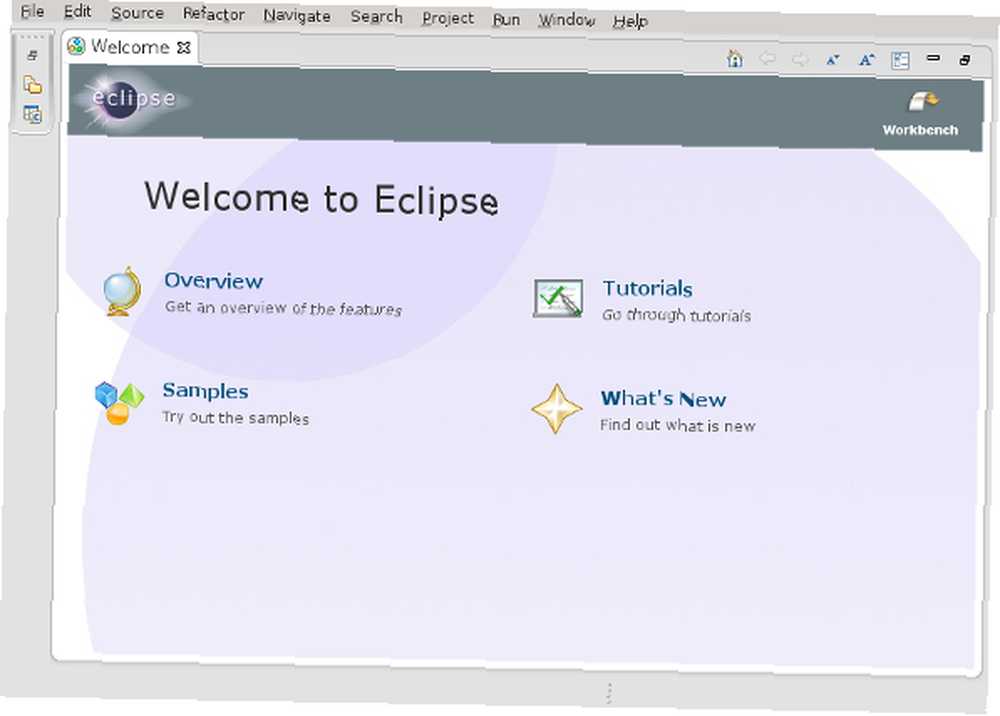
Task: Click the globe icon beside Overview
Action: [x=122, y=291]
